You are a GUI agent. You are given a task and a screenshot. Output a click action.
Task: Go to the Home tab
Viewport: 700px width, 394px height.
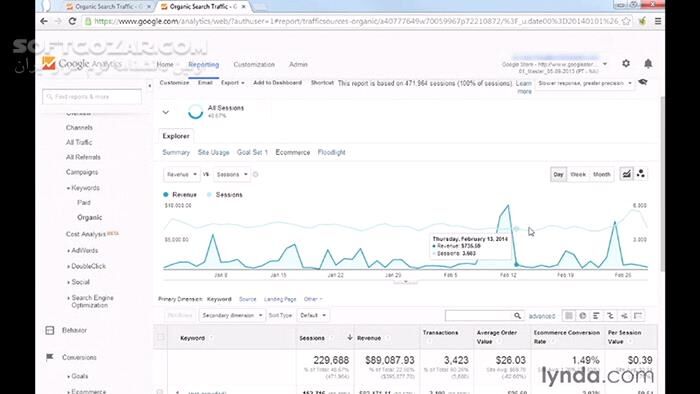[x=165, y=64]
